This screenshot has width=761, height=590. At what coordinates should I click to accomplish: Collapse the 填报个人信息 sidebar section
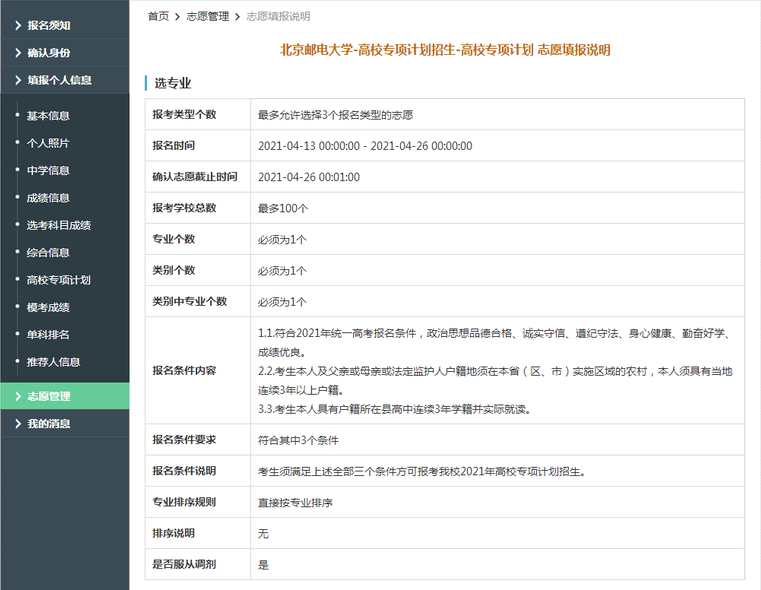coord(62,80)
